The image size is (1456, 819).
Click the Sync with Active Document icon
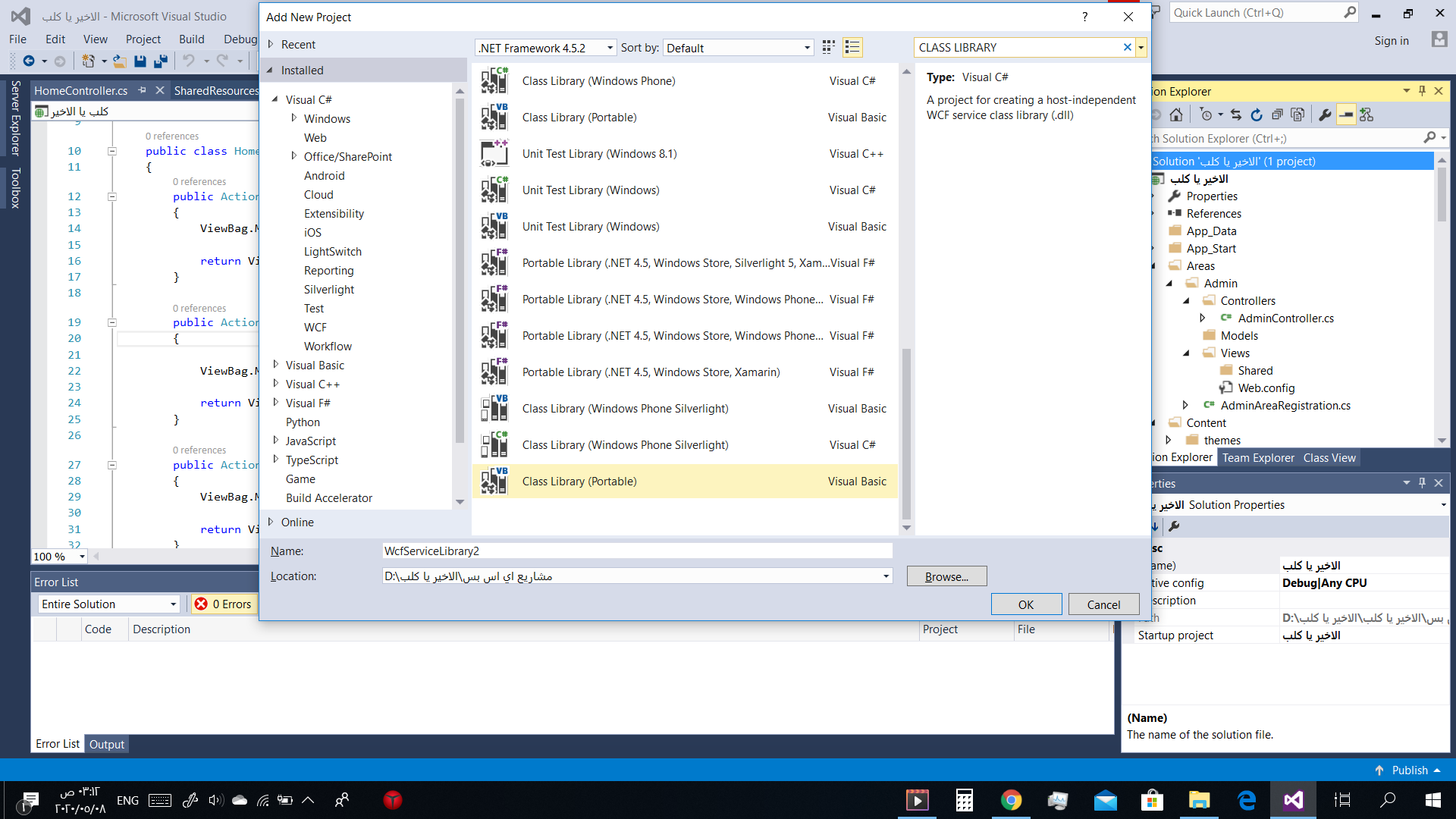(x=1236, y=115)
